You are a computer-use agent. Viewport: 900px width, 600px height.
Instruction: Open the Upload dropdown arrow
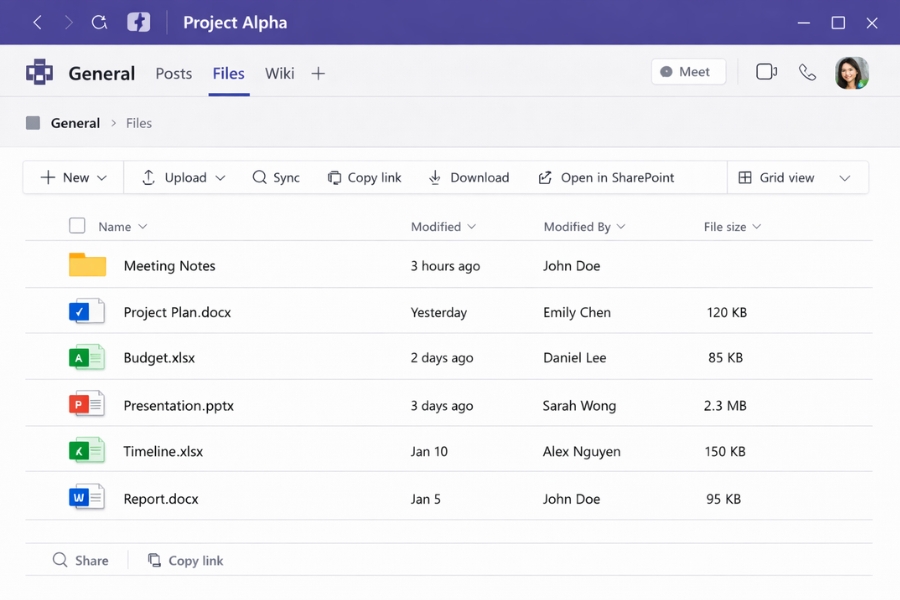click(218, 177)
